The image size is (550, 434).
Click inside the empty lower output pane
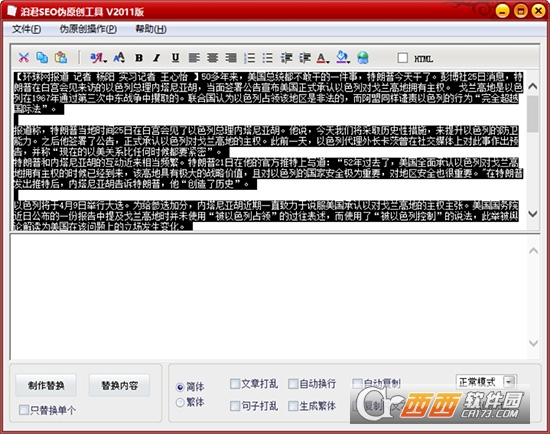pyautogui.click(x=268, y=296)
